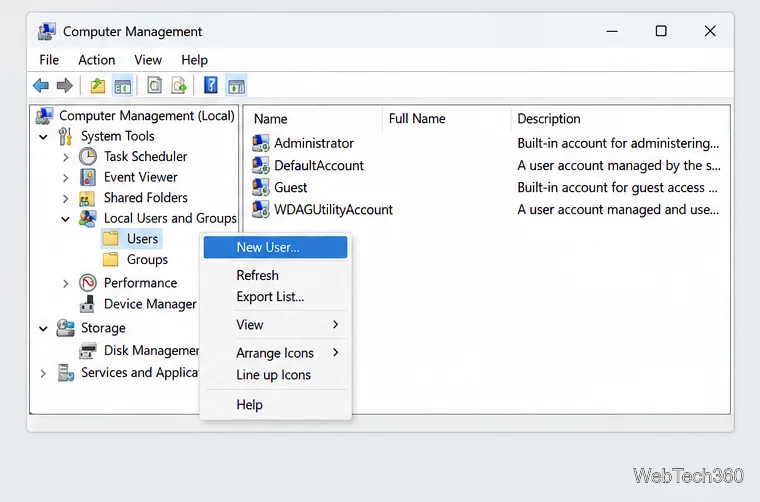Open the View submenu arrow

[336, 324]
